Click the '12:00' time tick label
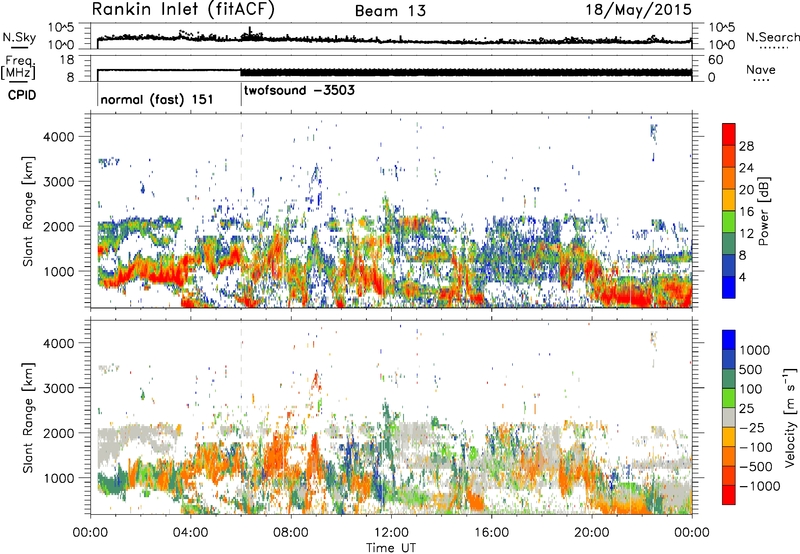Screen dimensions: 800x554 (x=391, y=533)
